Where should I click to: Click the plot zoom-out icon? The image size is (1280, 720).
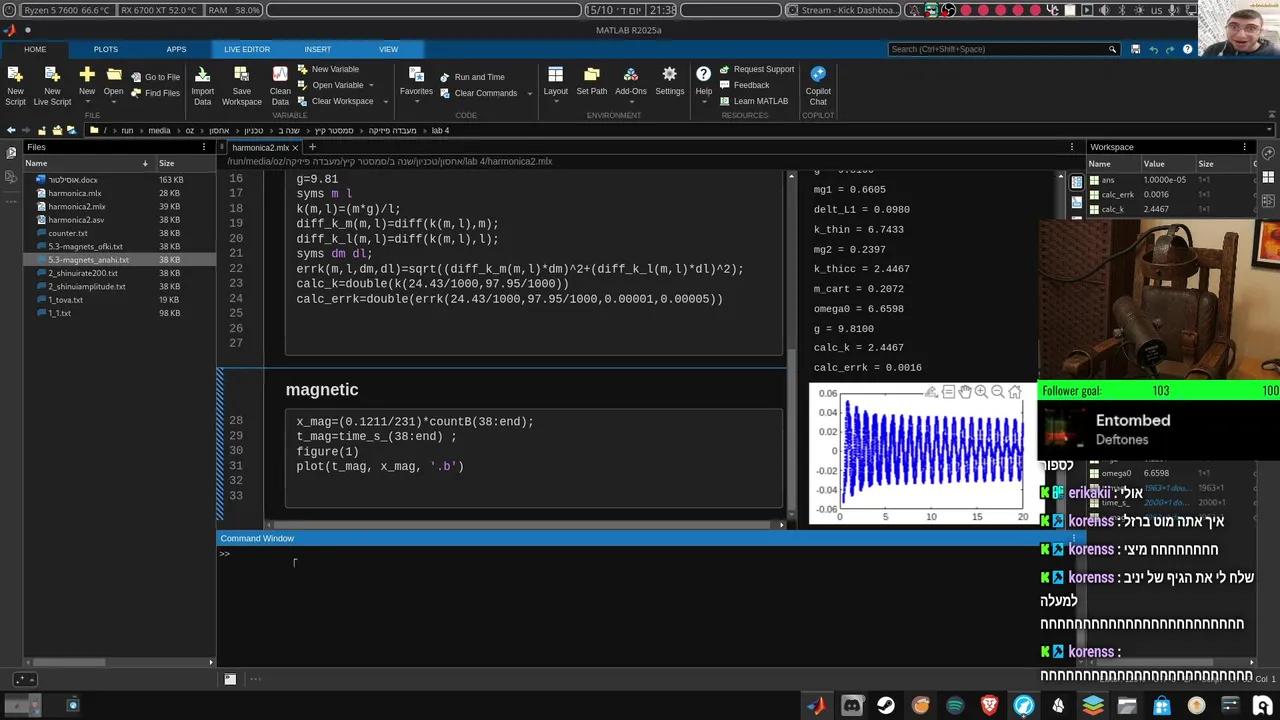[x=998, y=392]
